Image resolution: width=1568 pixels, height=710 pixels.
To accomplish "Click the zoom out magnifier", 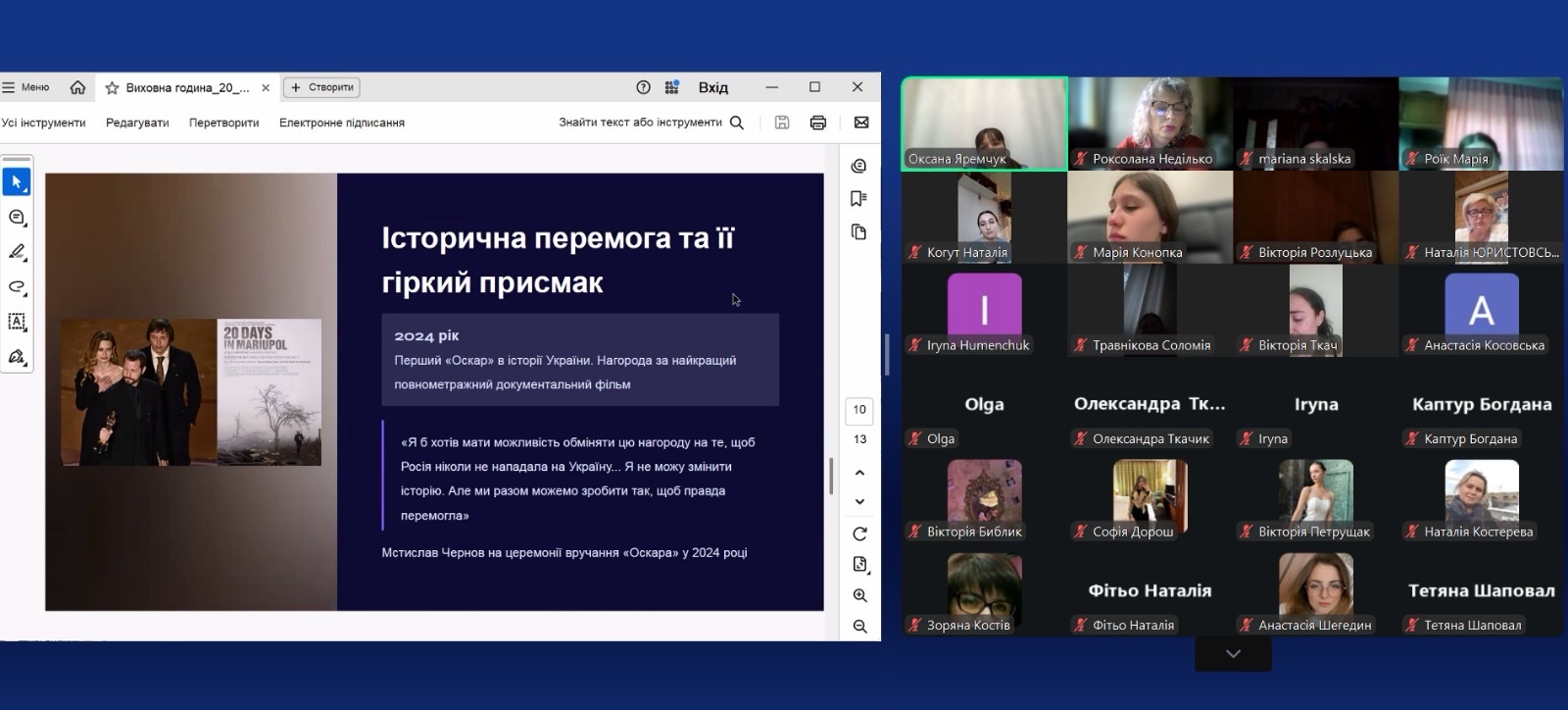I will tap(859, 627).
